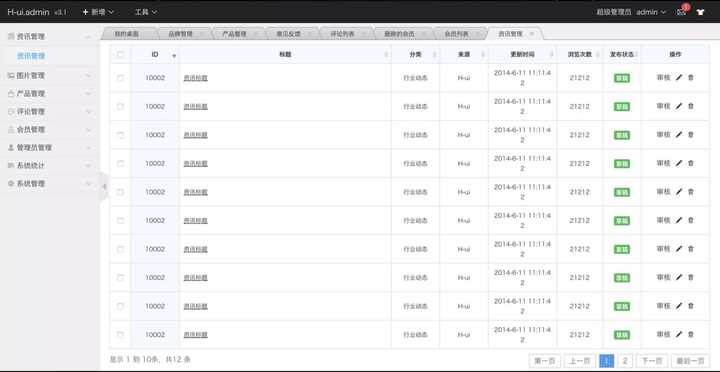Expand 产品管理 section chevron
This screenshot has height=372, width=720.
(x=88, y=94)
